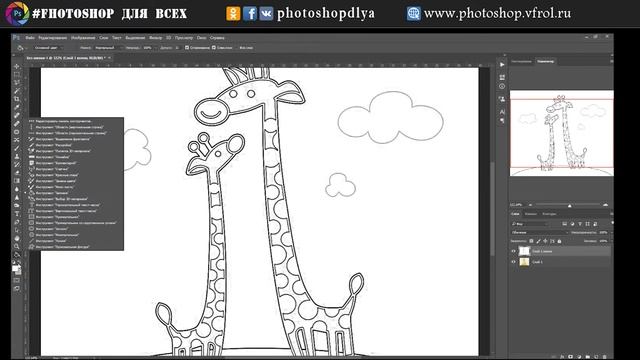
Task: Toggle lock position icon
Action: pyautogui.click(x=545, y=241)
